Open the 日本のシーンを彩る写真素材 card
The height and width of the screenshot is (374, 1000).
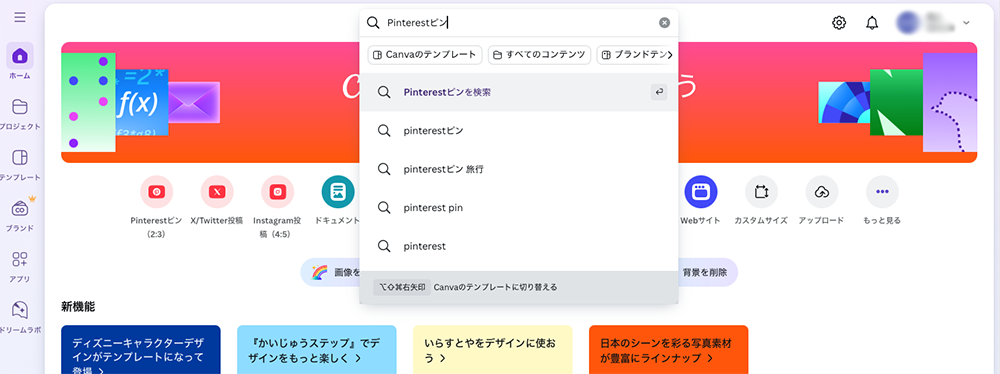tap(669, 350)
